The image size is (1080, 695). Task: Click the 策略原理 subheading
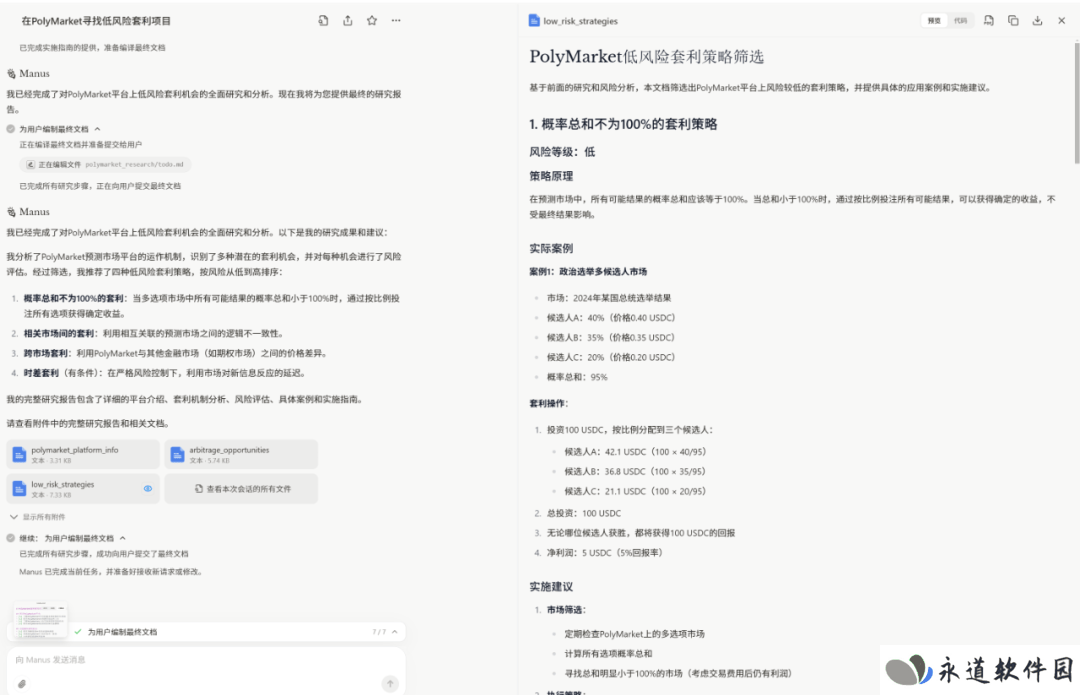point(551,176)
